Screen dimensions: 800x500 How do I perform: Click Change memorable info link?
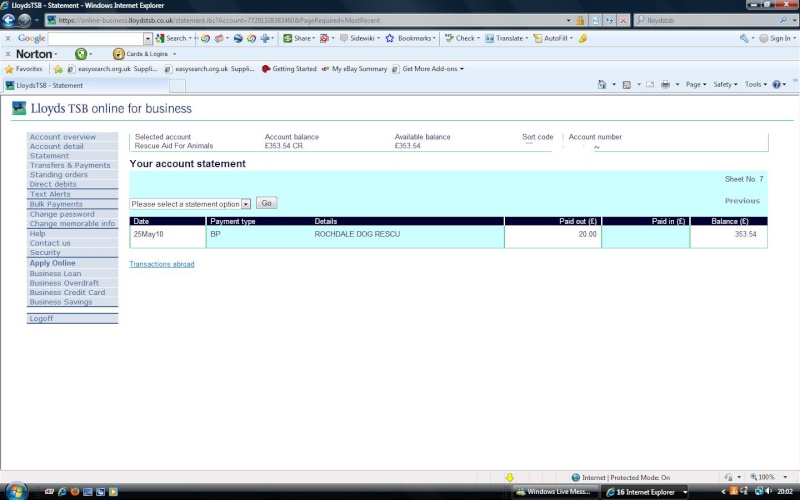[x=72, y=223]
